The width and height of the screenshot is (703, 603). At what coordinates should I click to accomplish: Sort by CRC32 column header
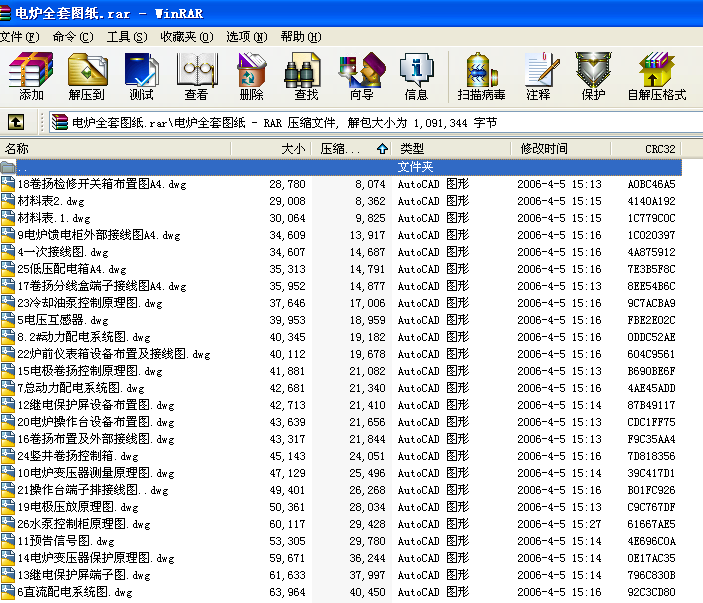646,149
